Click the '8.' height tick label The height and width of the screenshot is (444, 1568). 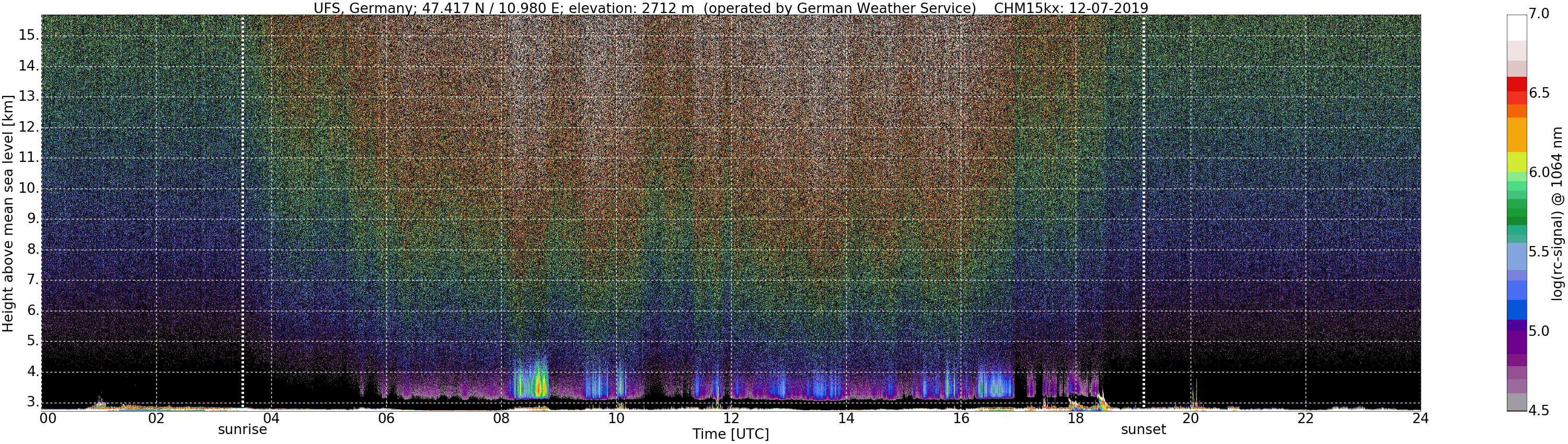[x=33, y=249]
